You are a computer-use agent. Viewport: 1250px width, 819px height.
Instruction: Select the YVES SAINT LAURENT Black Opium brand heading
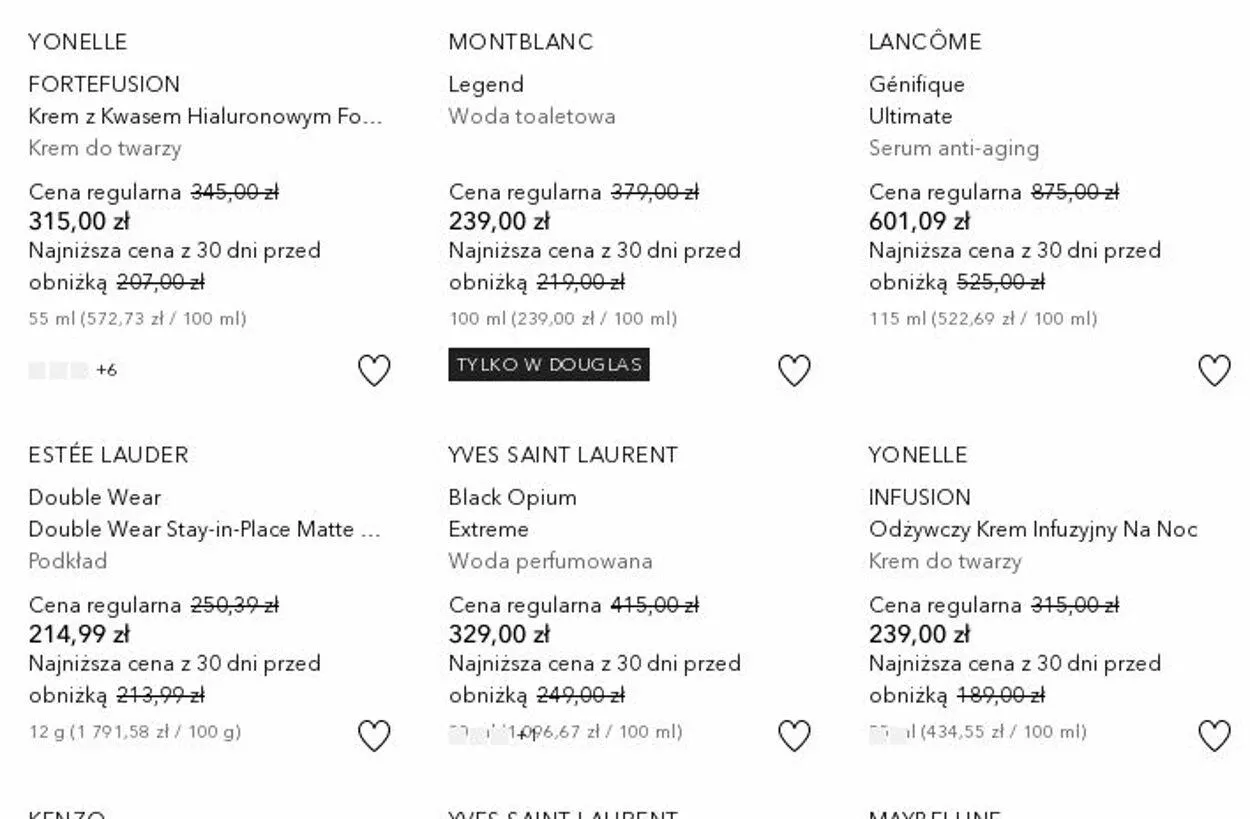click(563, 455)
